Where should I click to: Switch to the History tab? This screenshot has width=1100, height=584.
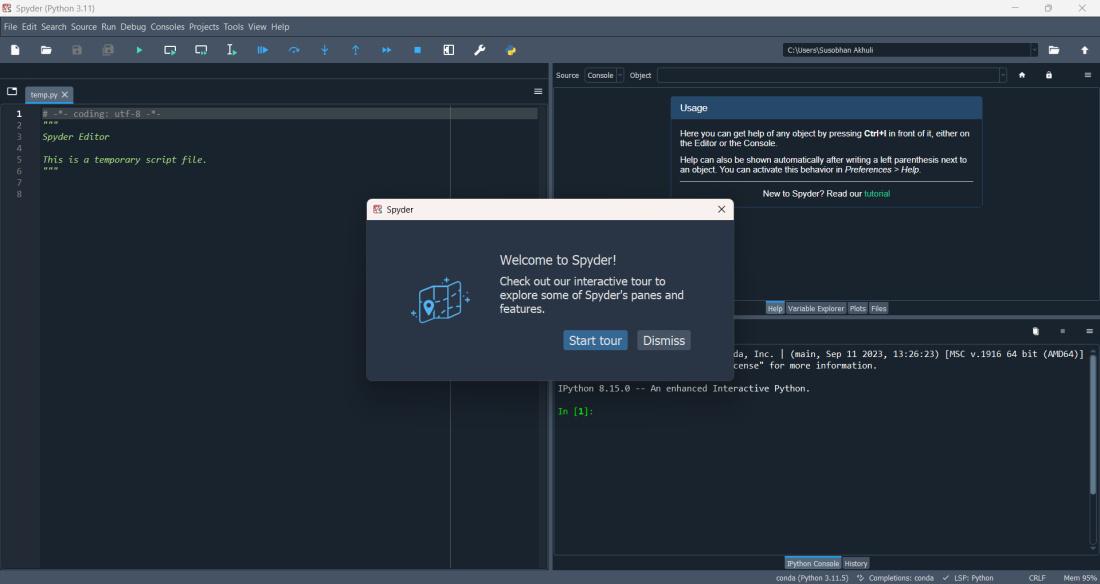coord(856,563)
